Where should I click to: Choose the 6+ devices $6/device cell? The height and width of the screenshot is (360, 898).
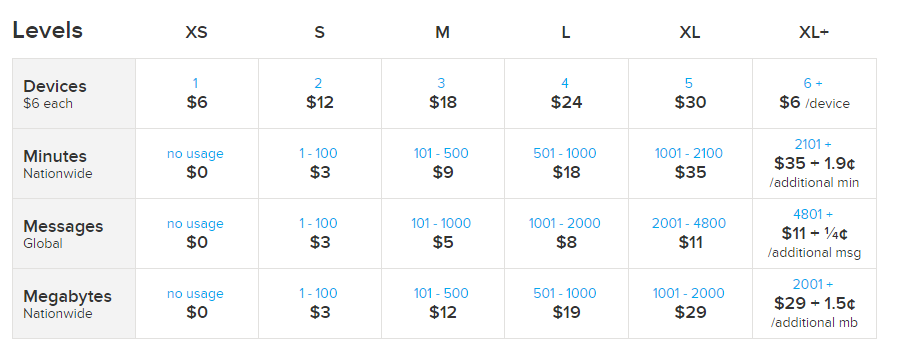click(x=814, y=93)
